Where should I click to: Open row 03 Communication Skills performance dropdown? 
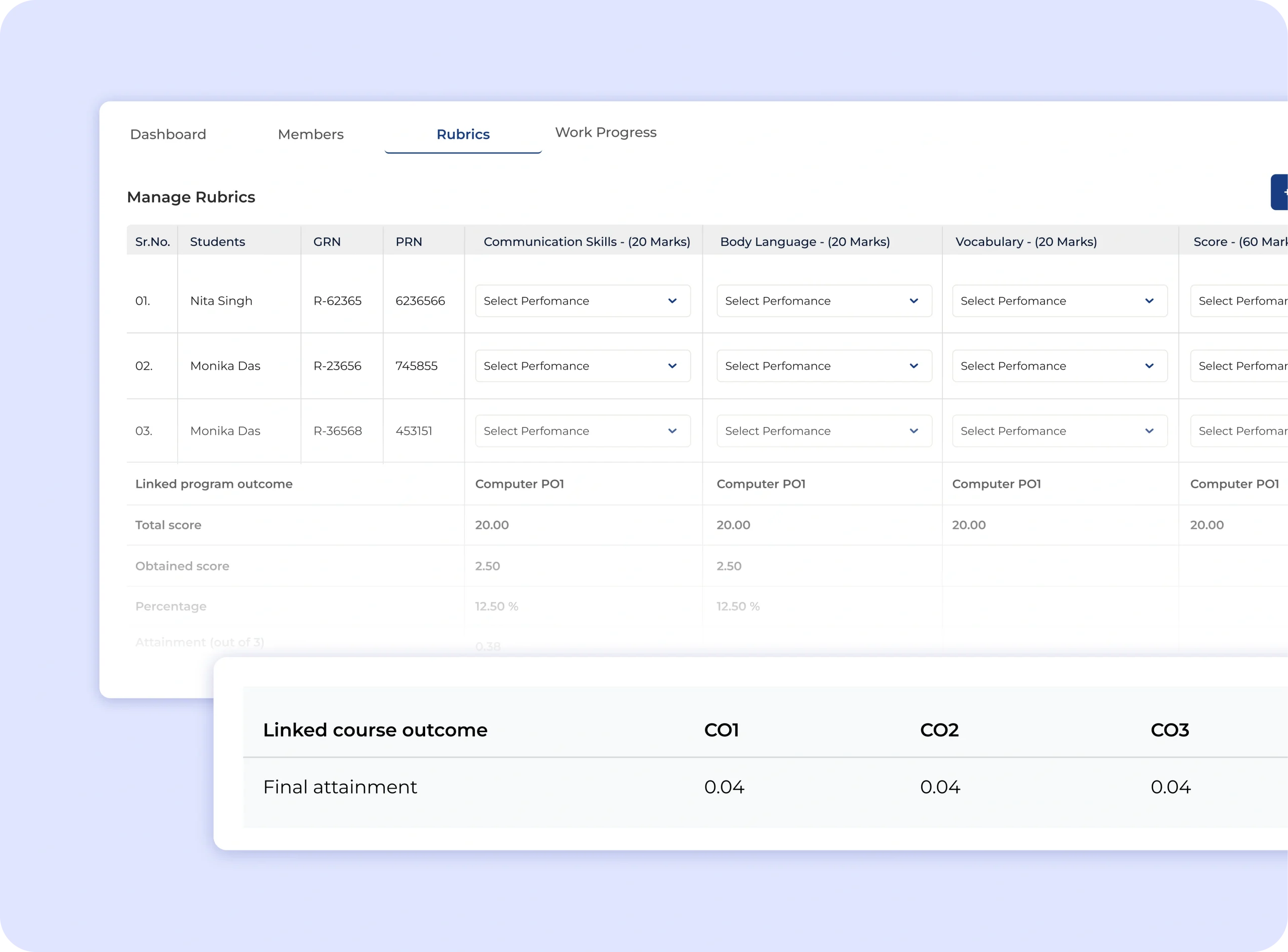pyautogui.click(x=582, y=431)
